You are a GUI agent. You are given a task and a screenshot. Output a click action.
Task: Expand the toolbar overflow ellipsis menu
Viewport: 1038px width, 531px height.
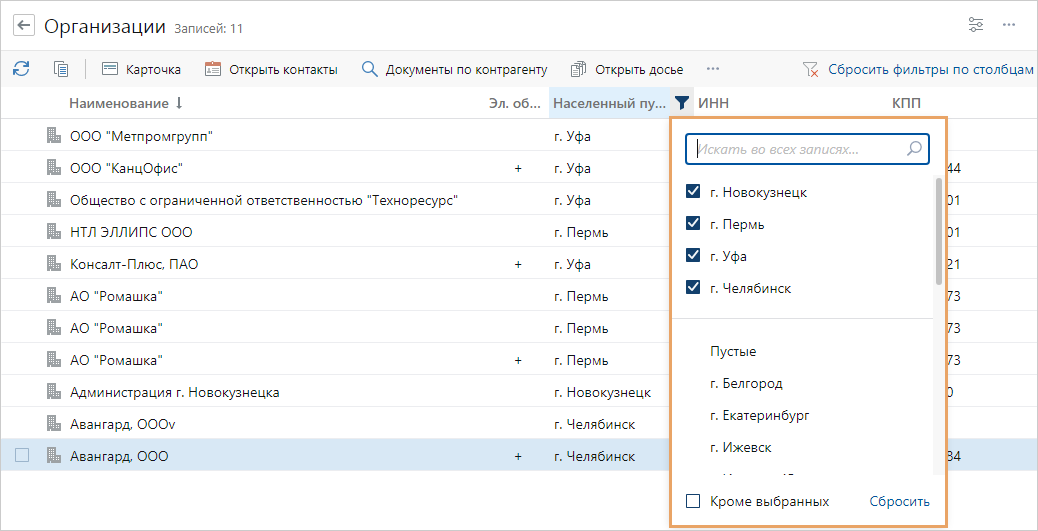coord(713,69)
